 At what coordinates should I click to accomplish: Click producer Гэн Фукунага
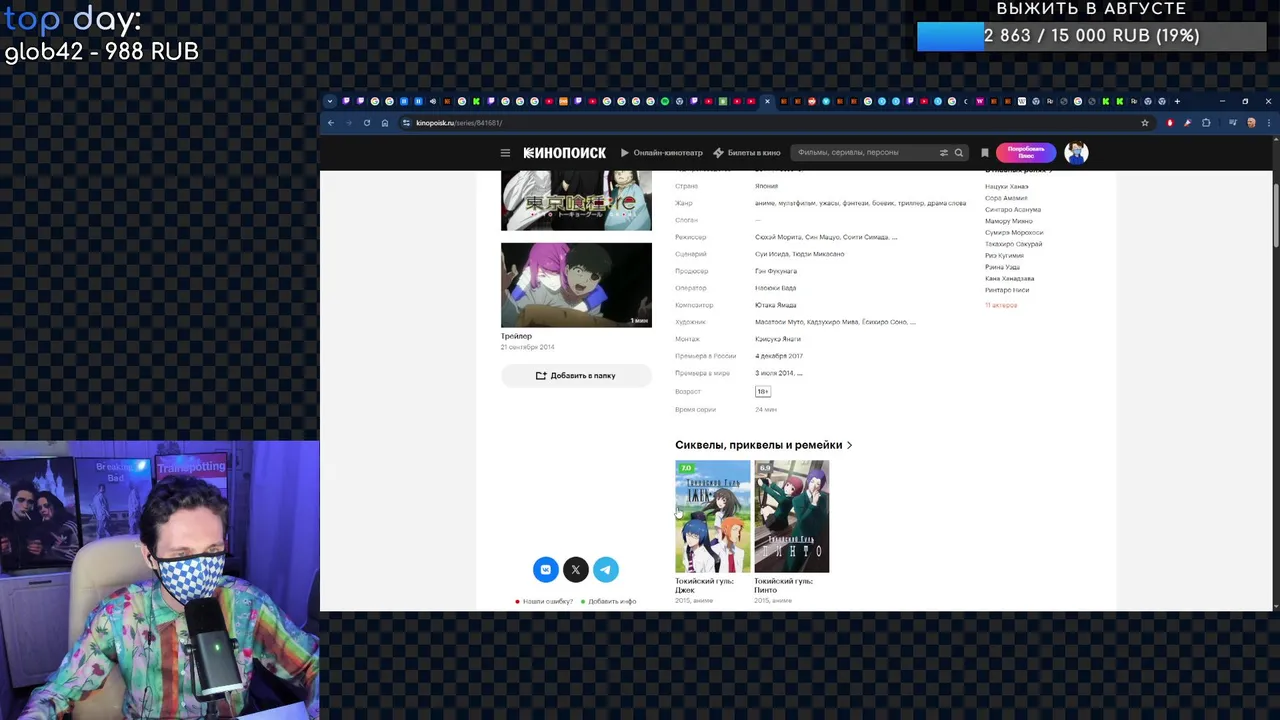(x=776, y=271)
